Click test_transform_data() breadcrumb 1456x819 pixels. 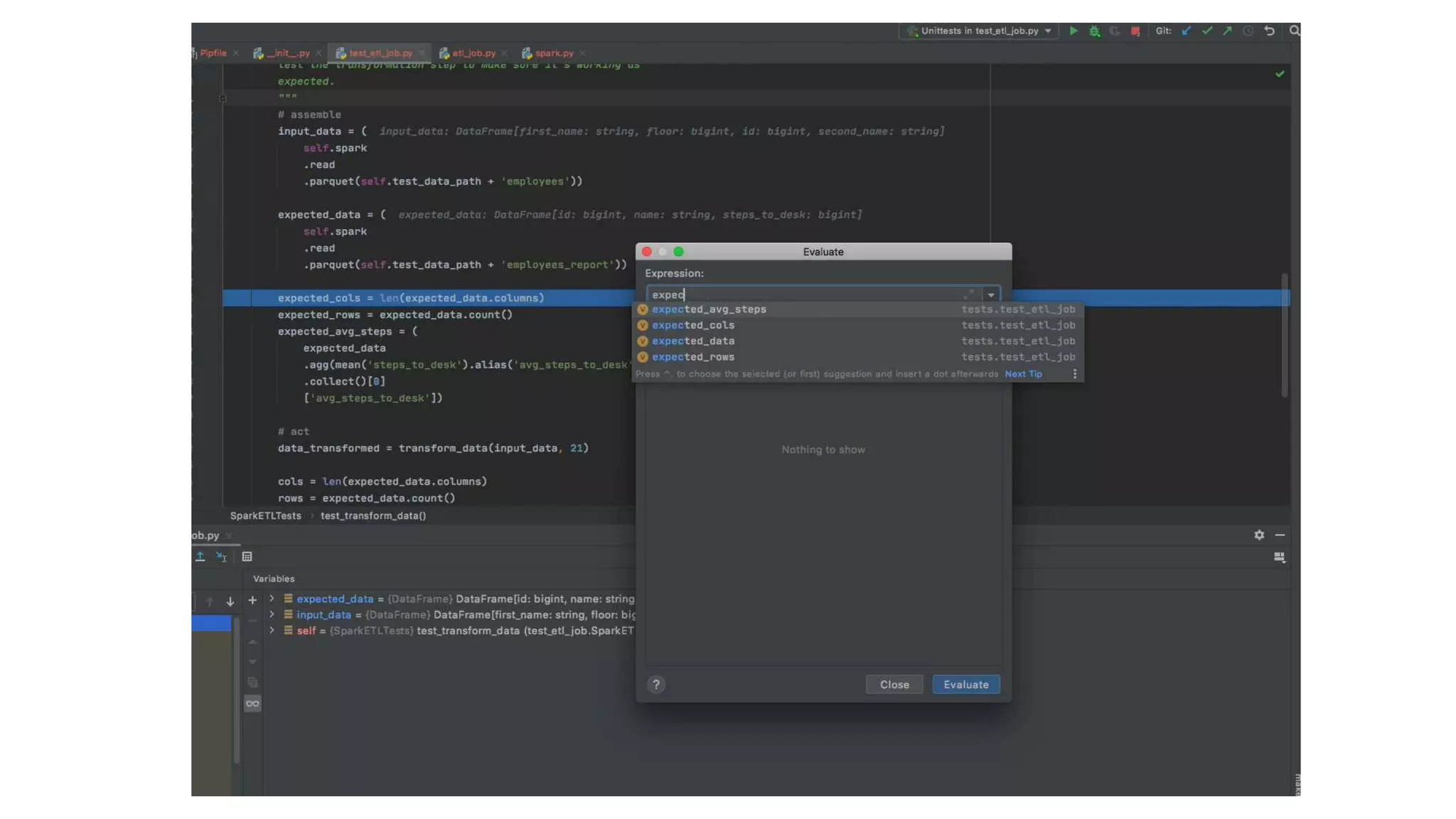click(x=373, y=515)
